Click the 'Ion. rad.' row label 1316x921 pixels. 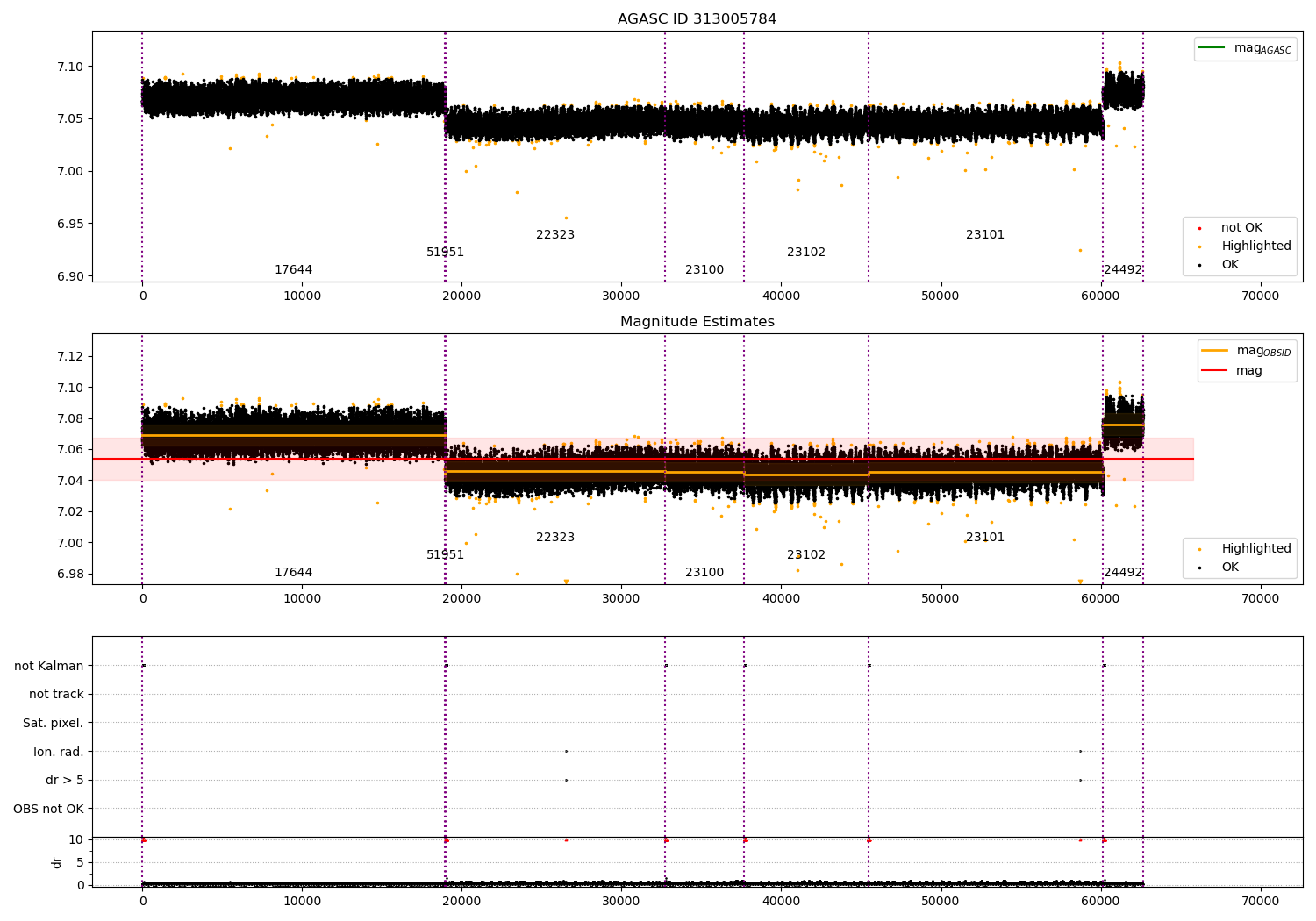click(x=59, y=753)
